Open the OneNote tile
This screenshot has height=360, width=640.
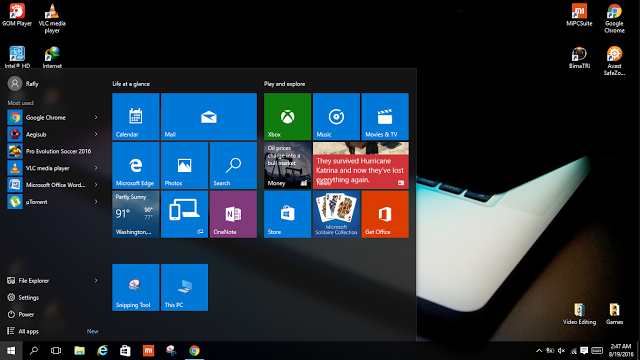(x=233, y=214)
